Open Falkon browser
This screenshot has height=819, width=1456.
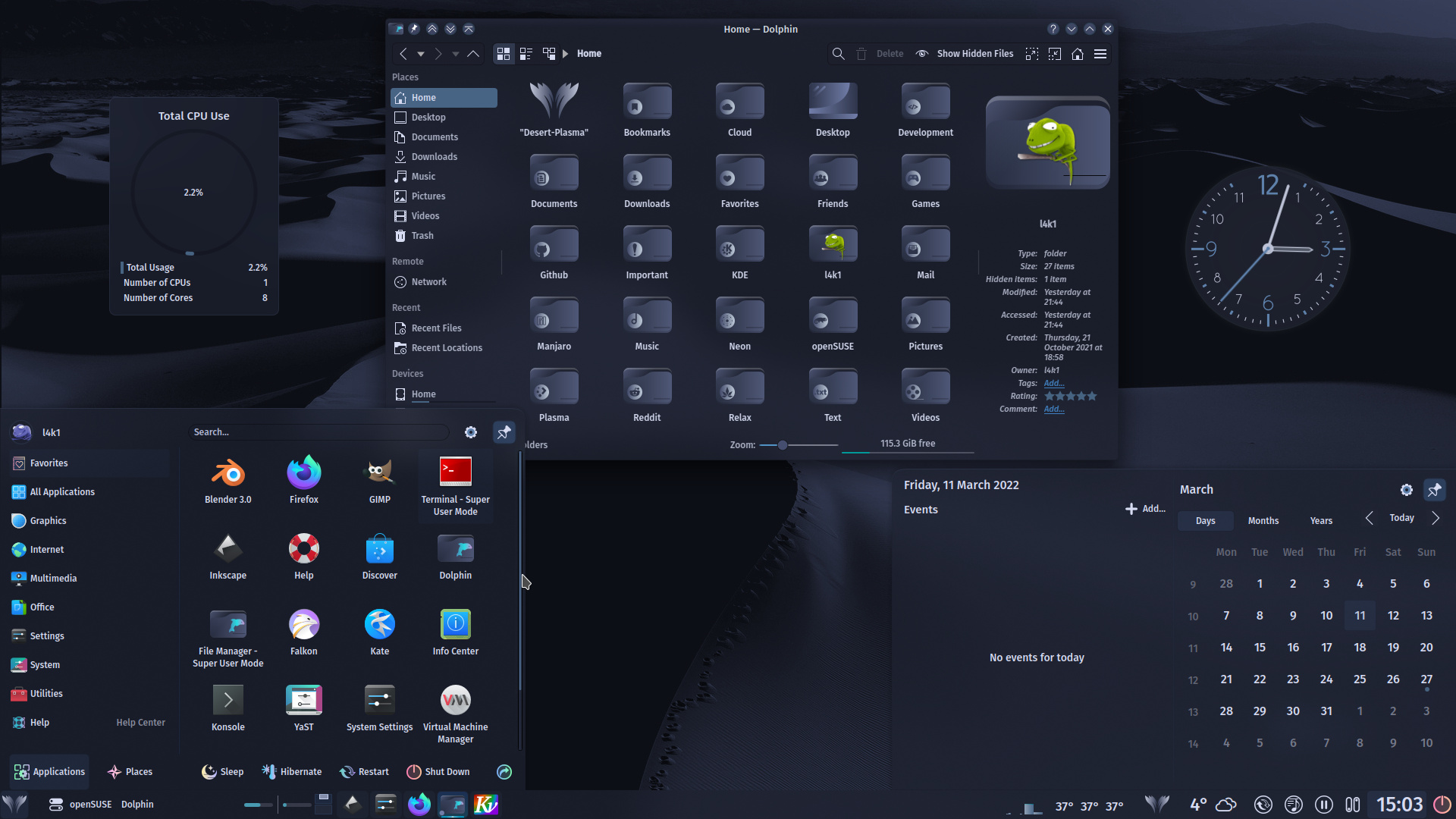(x=303, y=632)
